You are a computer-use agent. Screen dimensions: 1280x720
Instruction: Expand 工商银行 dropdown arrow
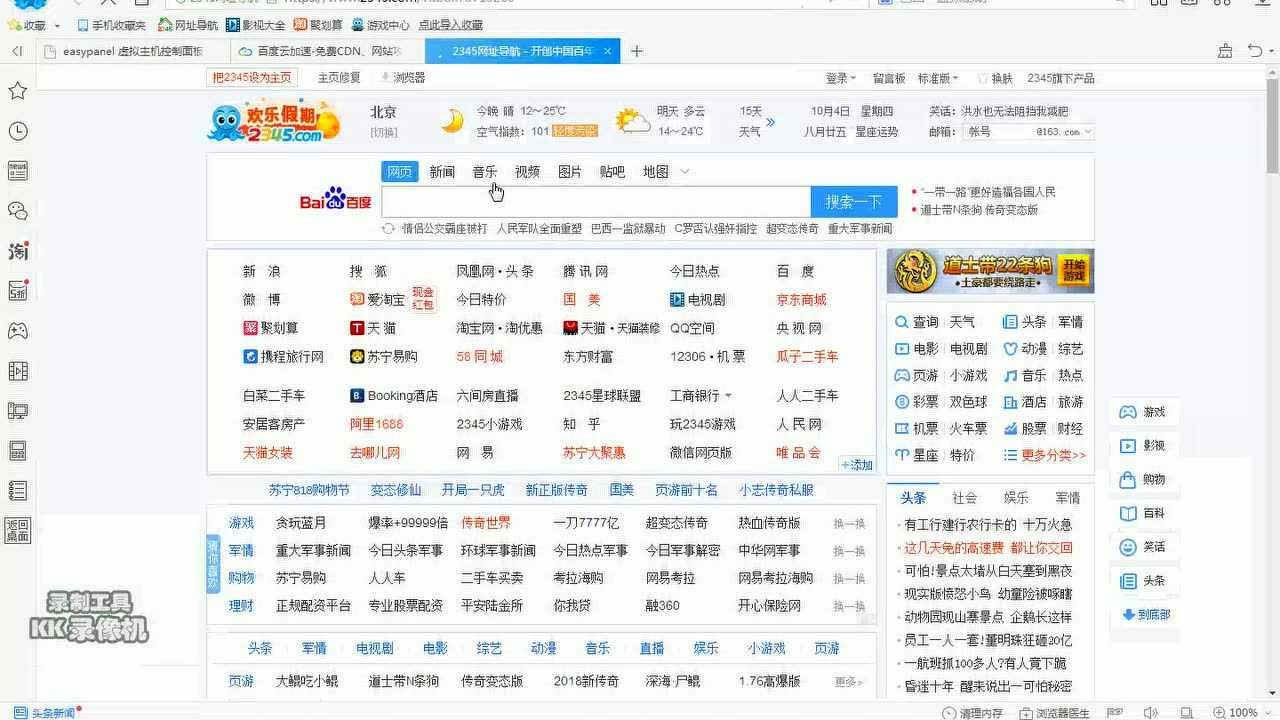click(x=728, y=396)
